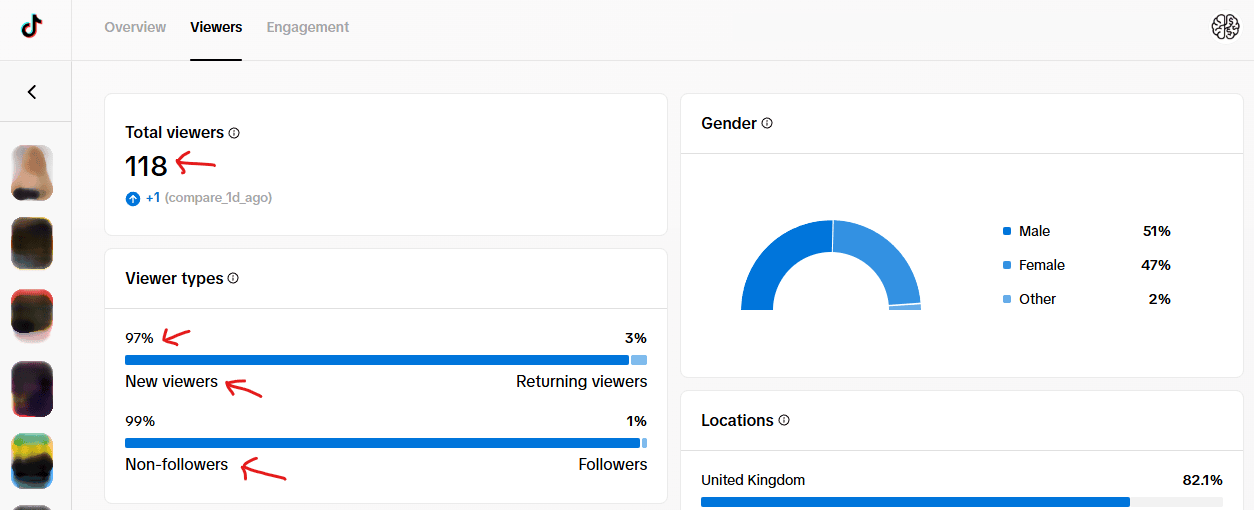Collapse sidebar with the back chevron
Viewport: 1254px width, 510px height.
(32, 92)
